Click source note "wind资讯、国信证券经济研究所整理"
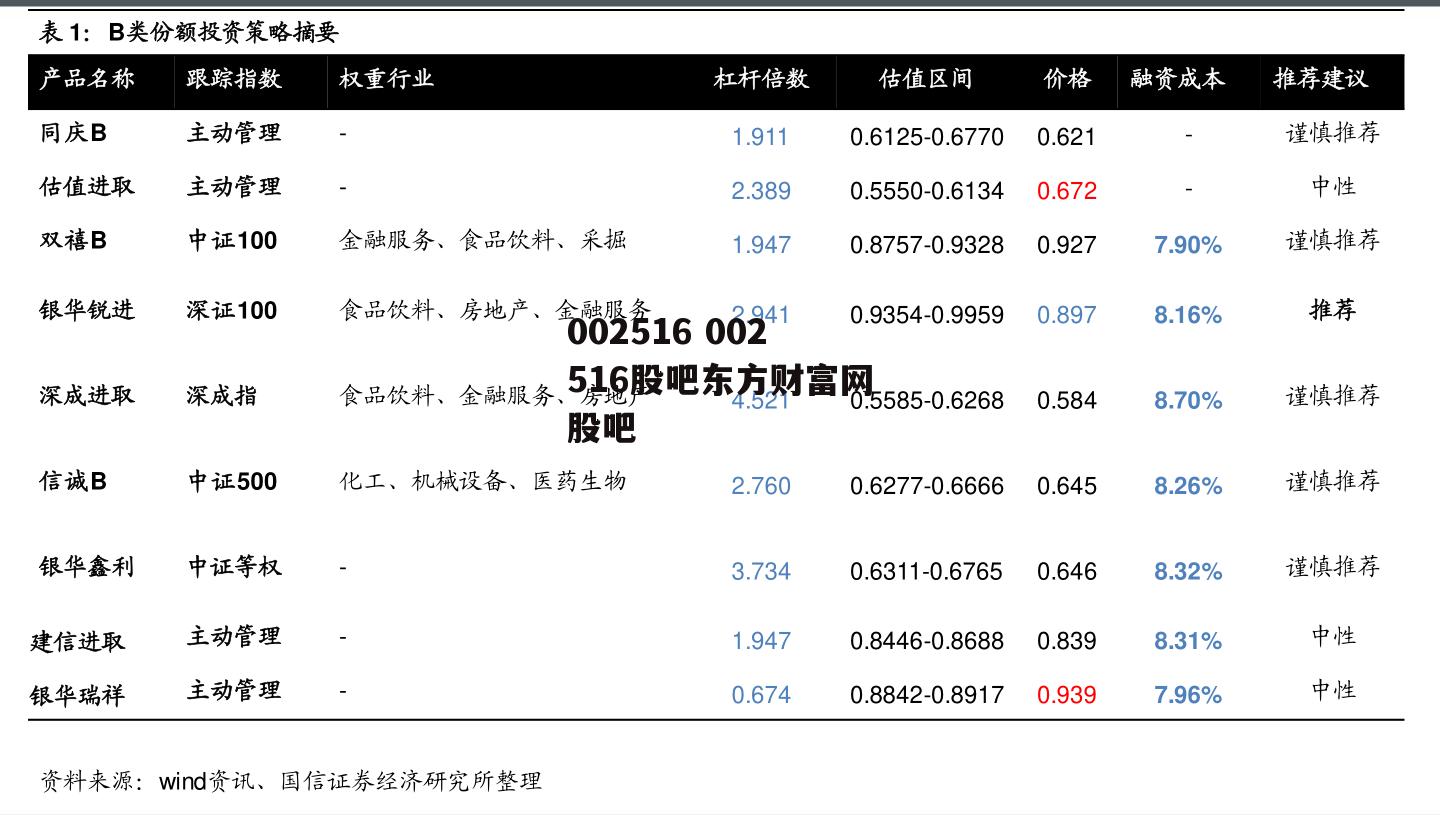Image resolution: width=1440 pixels, height=815 pixels. 350,781
